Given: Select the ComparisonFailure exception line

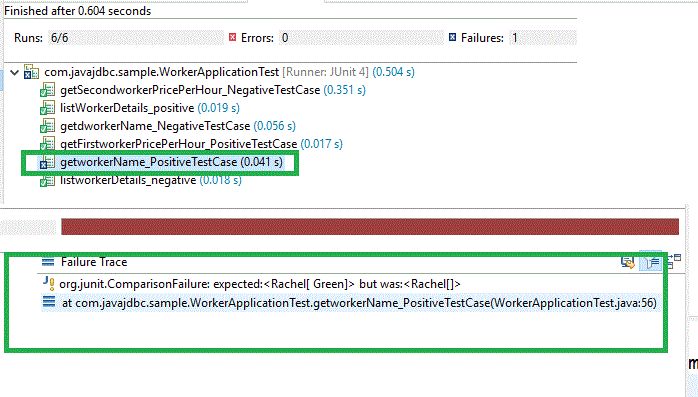Looking at the screenshot, I should coord(260,284).
